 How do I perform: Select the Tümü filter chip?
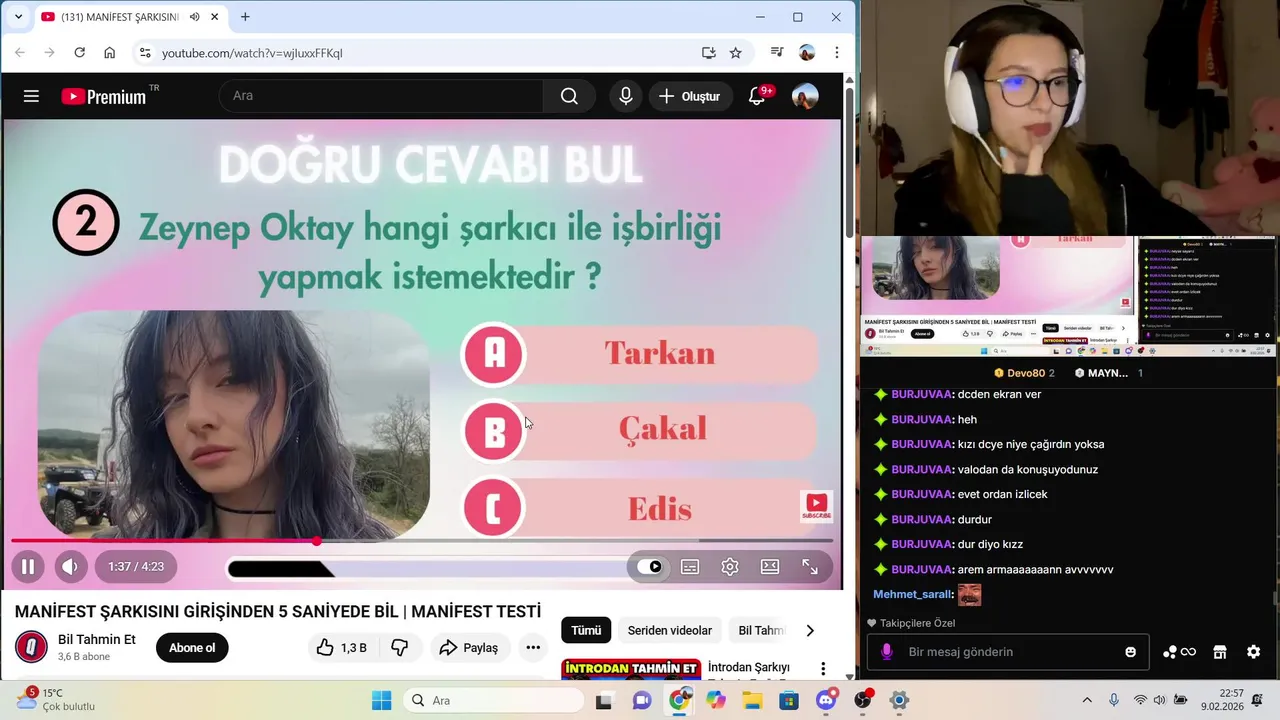(x=586, y=631)
